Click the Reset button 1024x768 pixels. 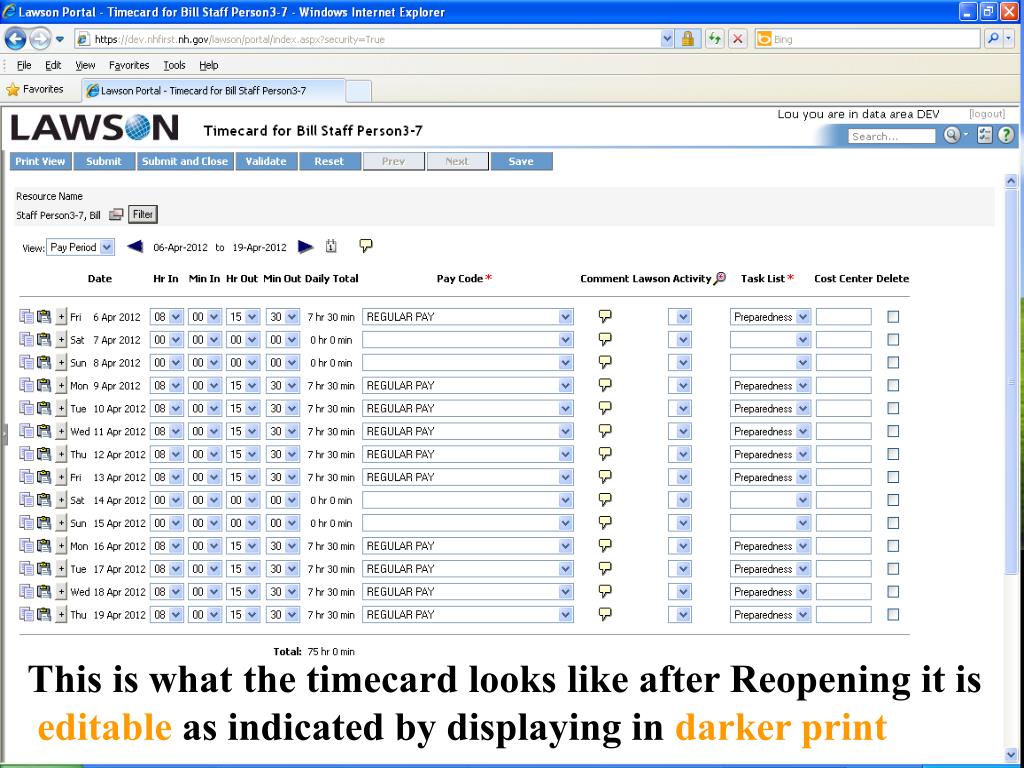point(329,161)
